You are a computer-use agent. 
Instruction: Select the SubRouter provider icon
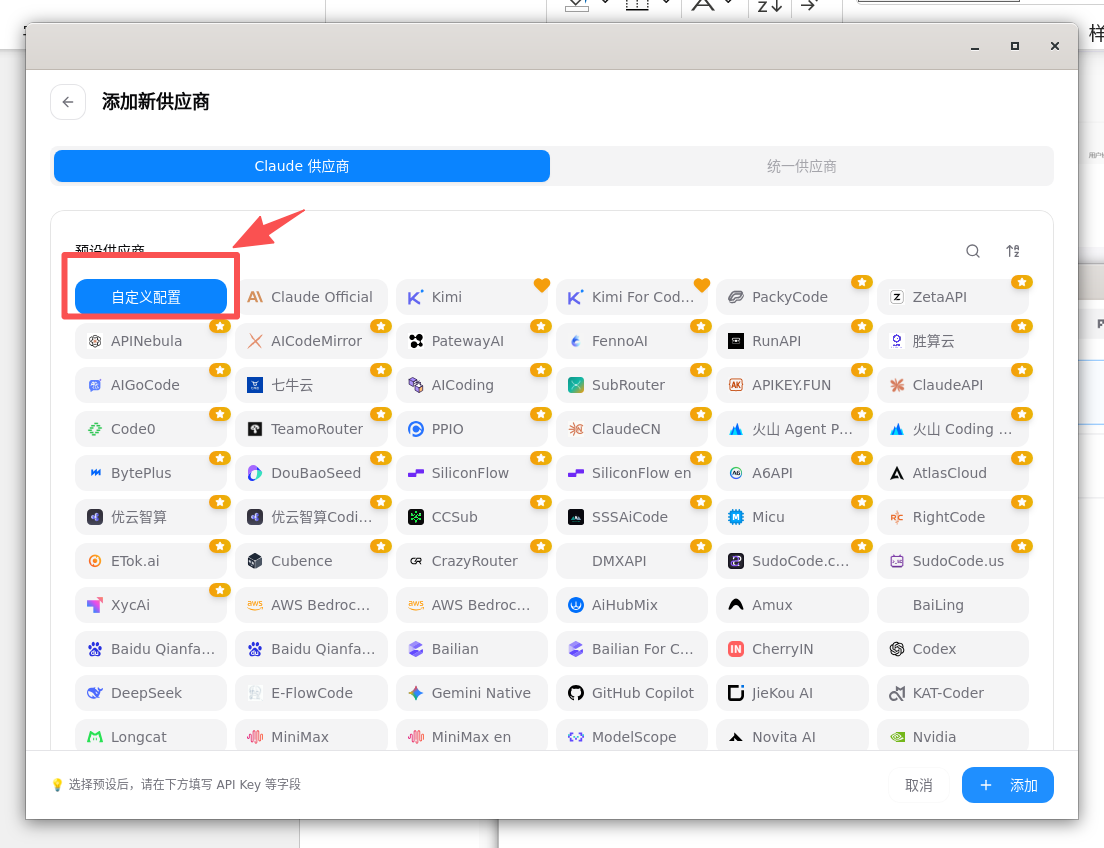coord(576,385)
